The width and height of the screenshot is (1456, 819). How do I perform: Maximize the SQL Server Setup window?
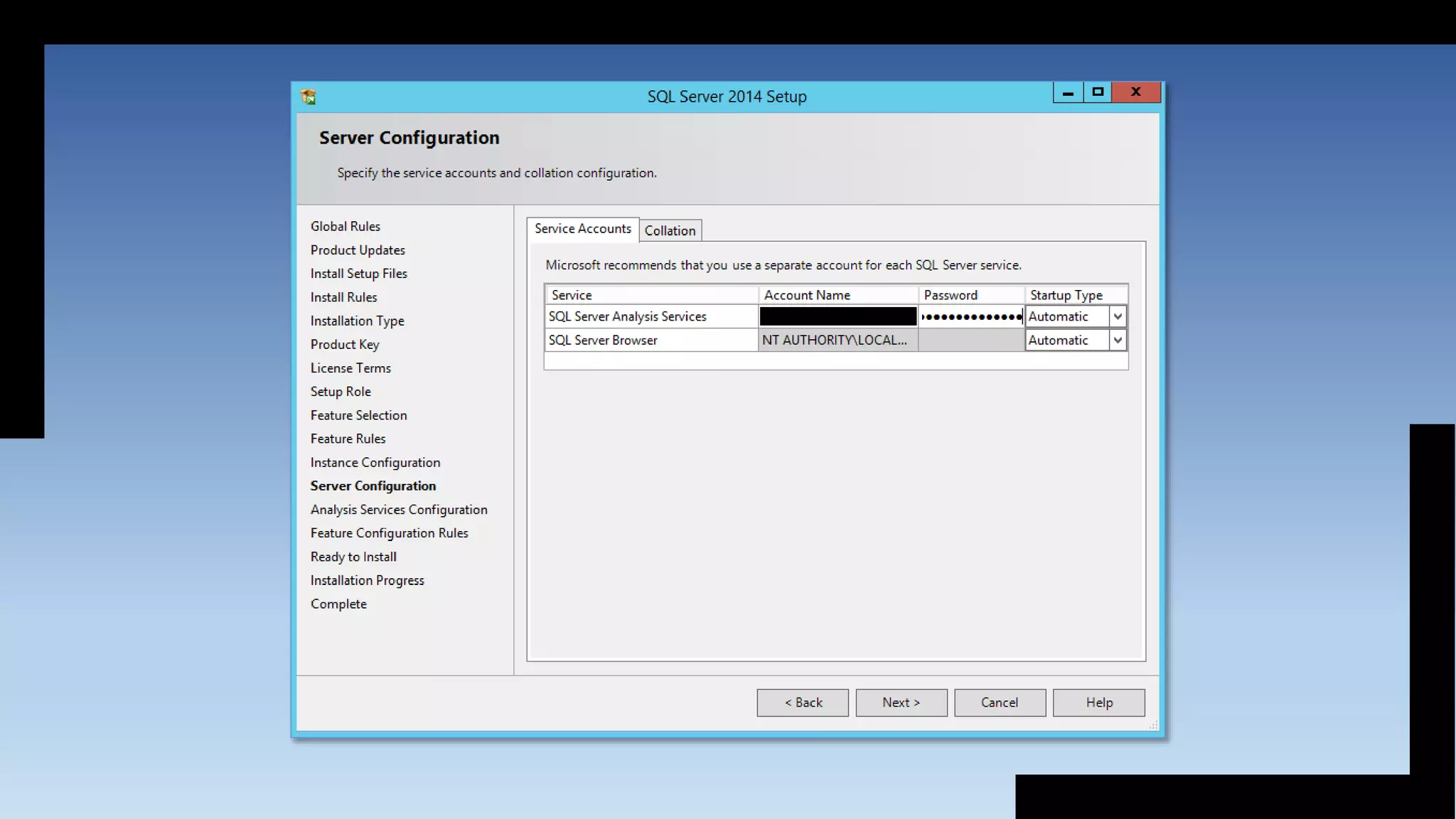tap(1098, 92)
